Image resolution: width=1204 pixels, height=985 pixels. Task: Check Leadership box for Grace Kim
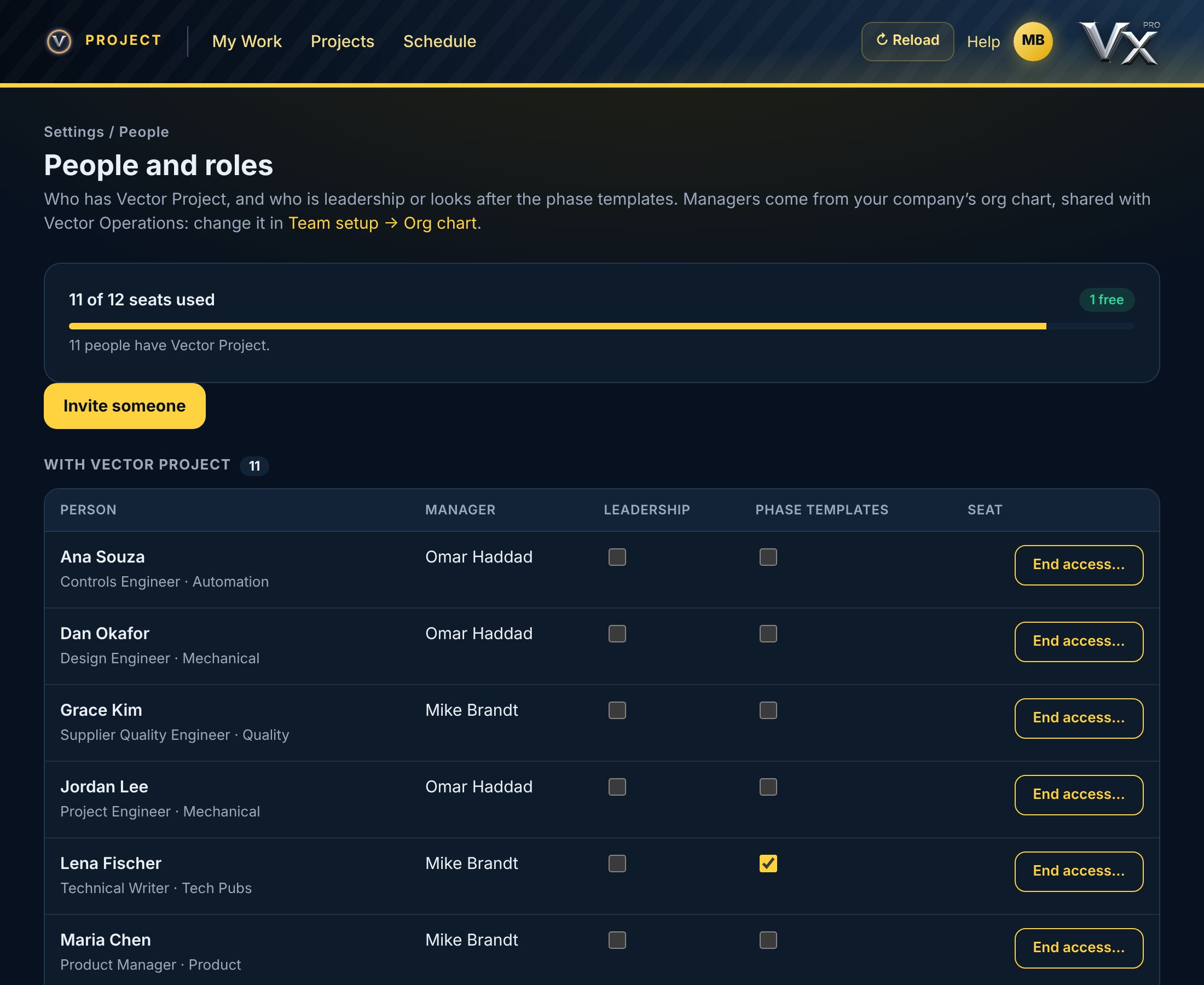coord(617,710)
